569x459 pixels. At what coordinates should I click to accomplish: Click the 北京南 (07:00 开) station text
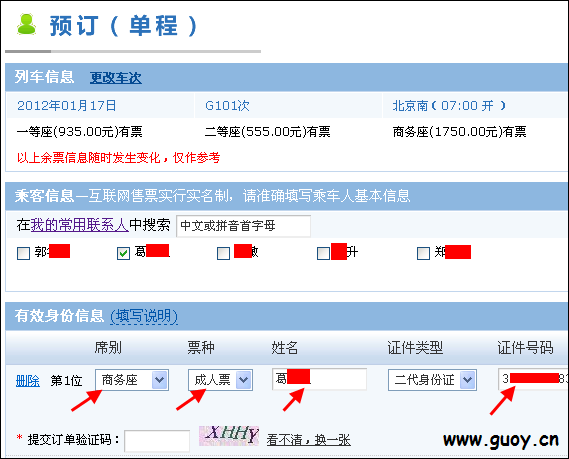pos(449,106)
